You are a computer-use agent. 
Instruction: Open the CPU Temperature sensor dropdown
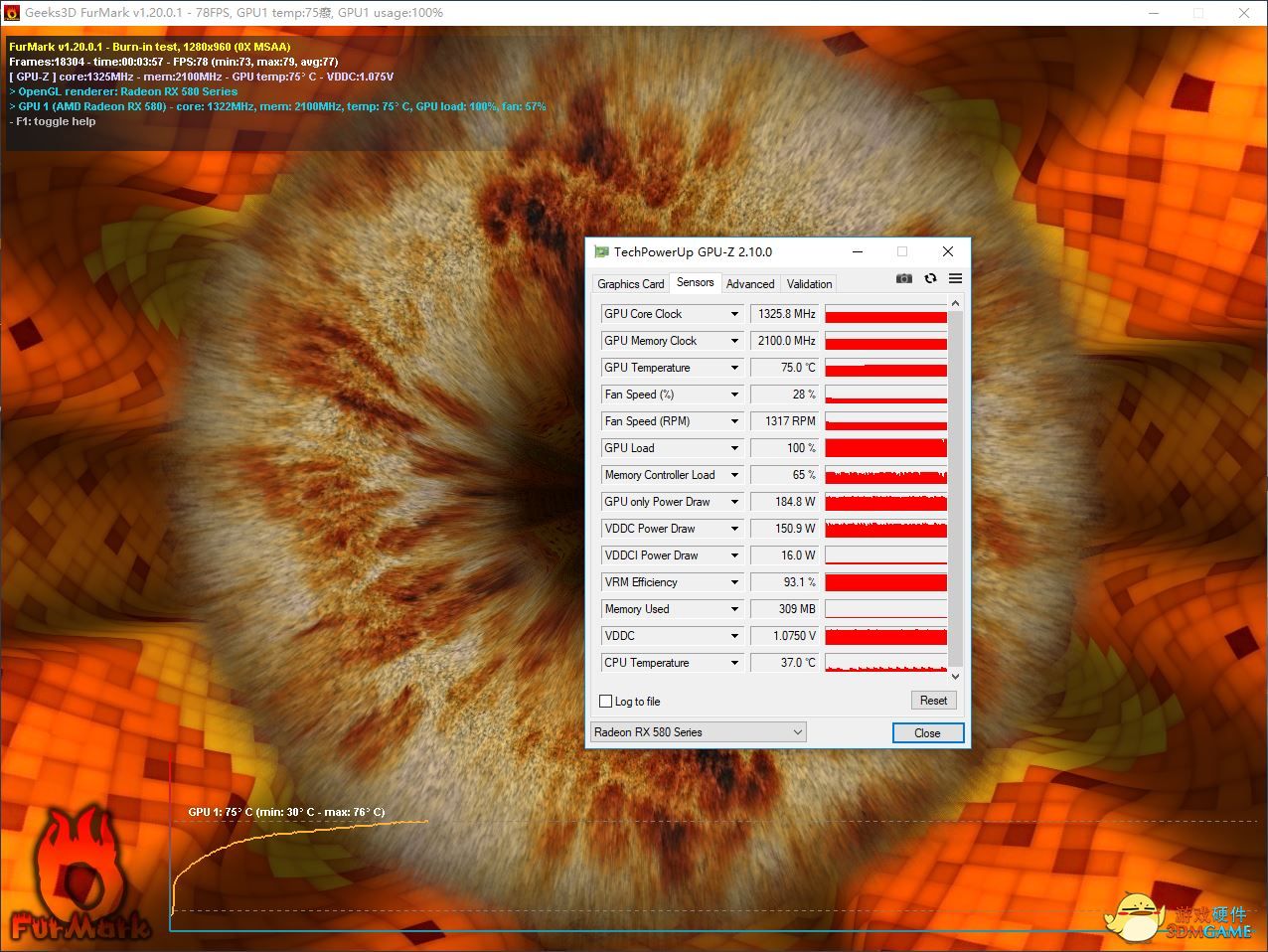tap(734, 663)
